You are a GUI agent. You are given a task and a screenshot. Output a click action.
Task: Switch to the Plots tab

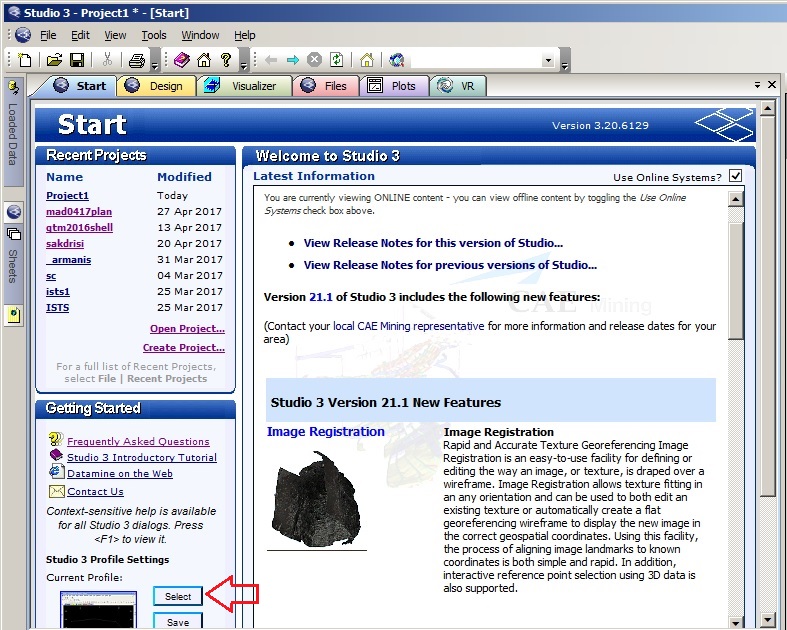click(x=395, y=86)
